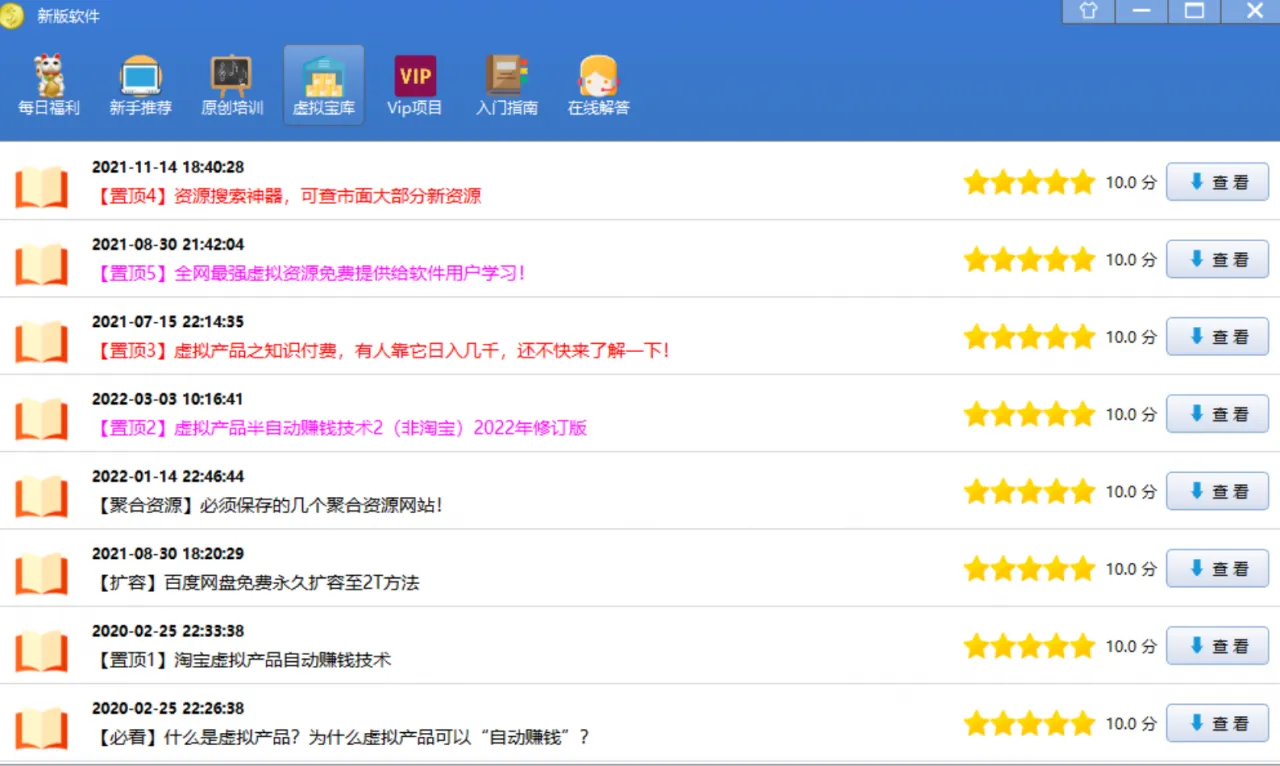Click the book icon beside 置顶4 entry
Viewport: 1280px width, 766px height.
[x=41, y=187]
